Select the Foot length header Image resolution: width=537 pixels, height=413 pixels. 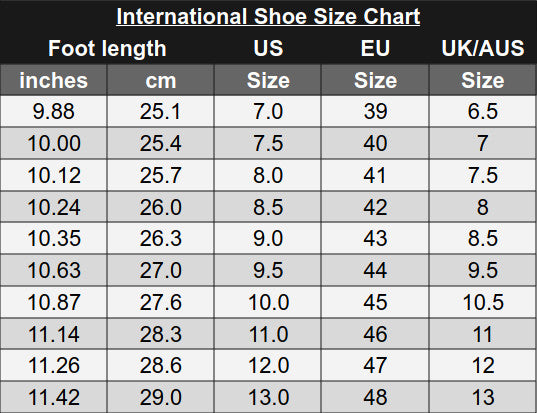[107, 48]
